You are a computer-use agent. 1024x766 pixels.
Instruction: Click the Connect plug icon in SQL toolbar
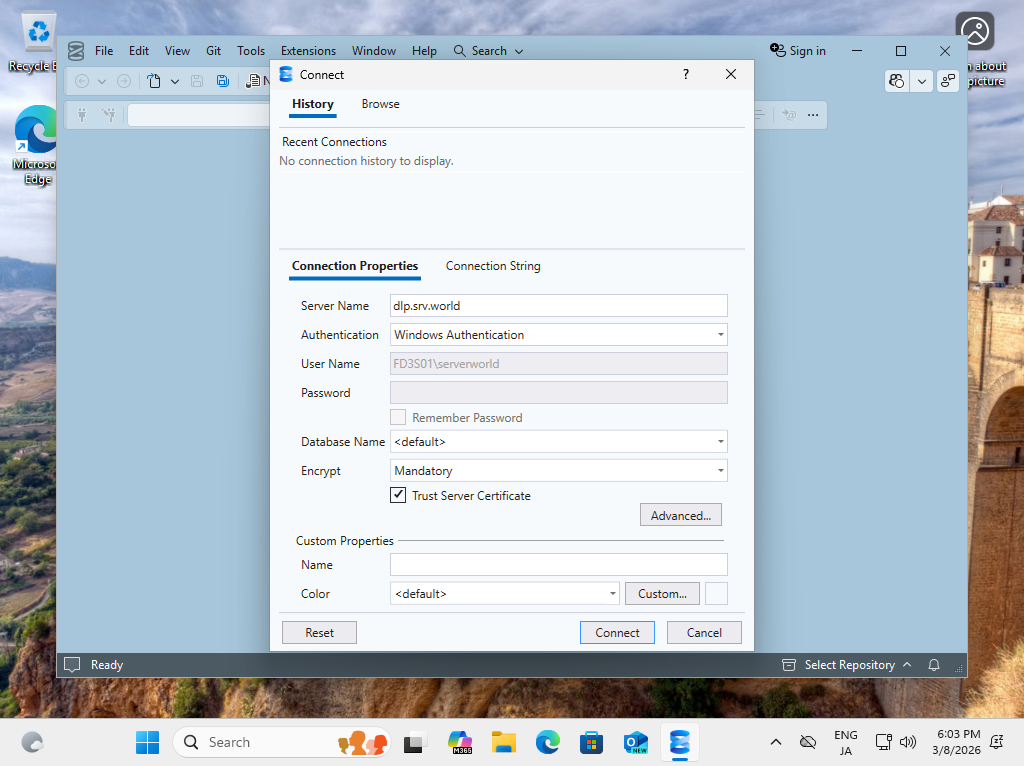[82, 115]
